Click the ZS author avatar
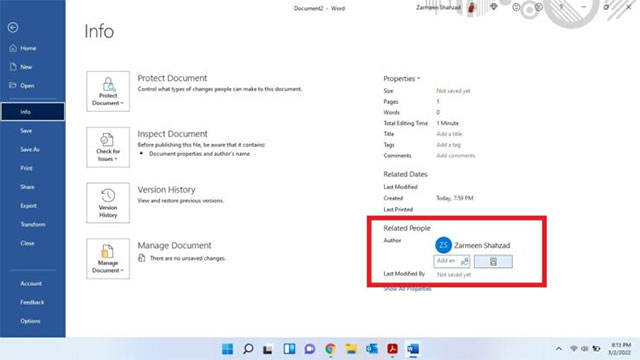This screenshot has height=360, width=640. pos(443,245)
